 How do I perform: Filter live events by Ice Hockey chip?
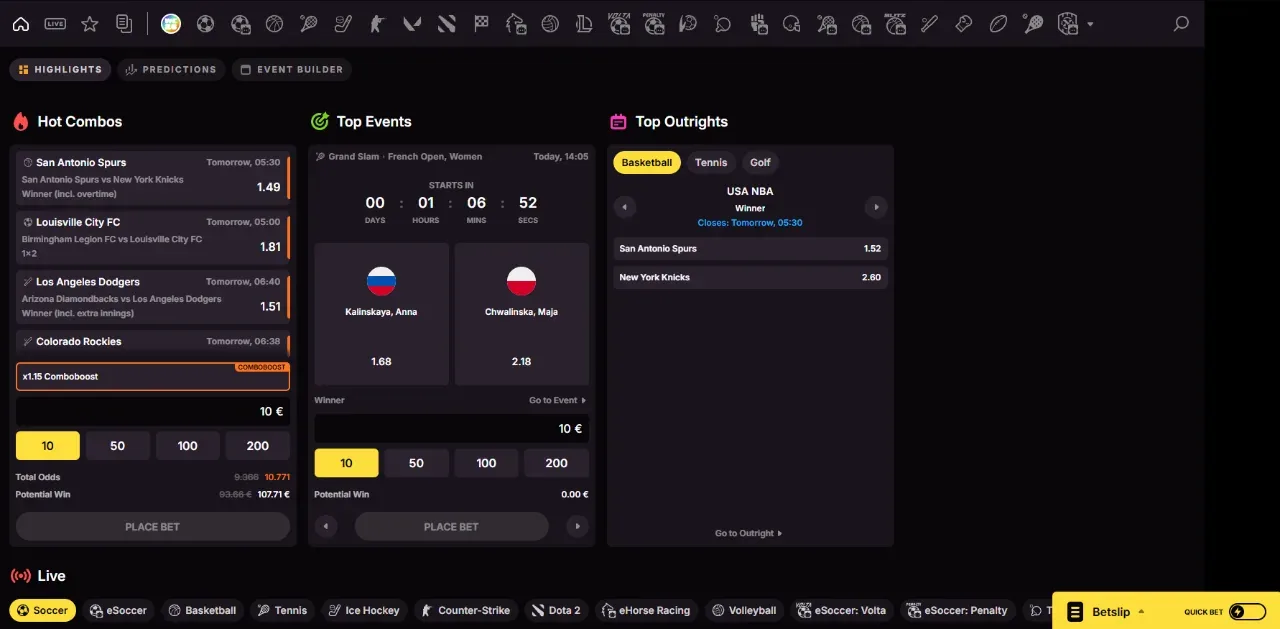click(x=363, y=610)
